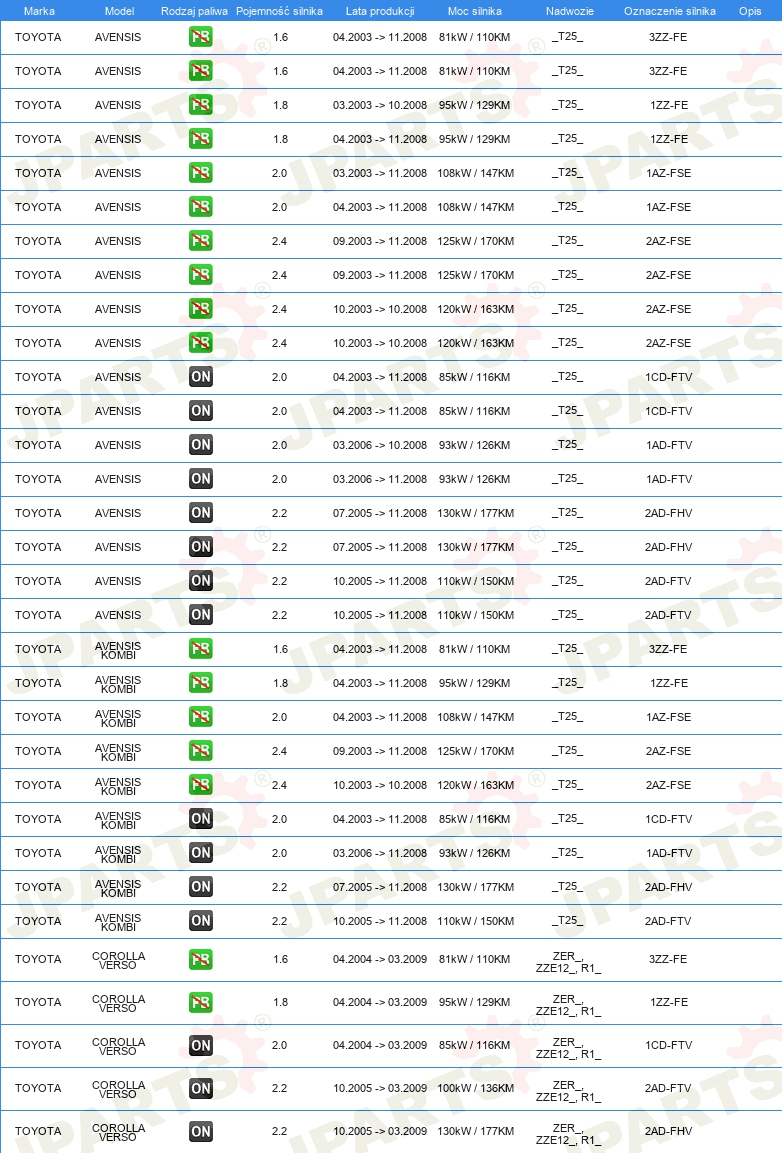Image resolution: width=782 pixels, height=1153 pixels.
Task: Click petrol icon on Avensis Kombi 1.6 row
Action: pos(201,649)
